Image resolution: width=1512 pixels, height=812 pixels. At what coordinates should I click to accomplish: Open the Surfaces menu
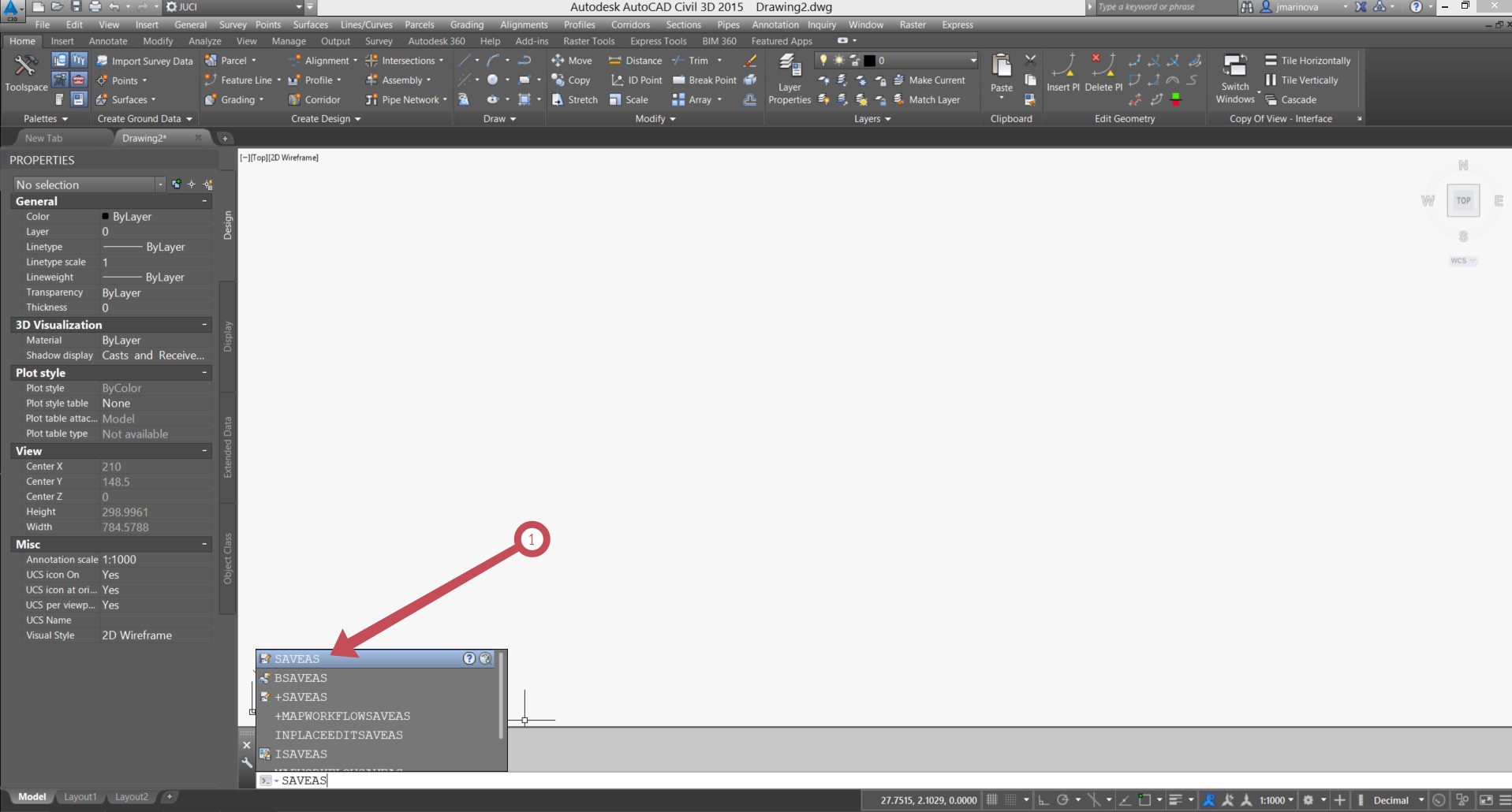point(311,24)
